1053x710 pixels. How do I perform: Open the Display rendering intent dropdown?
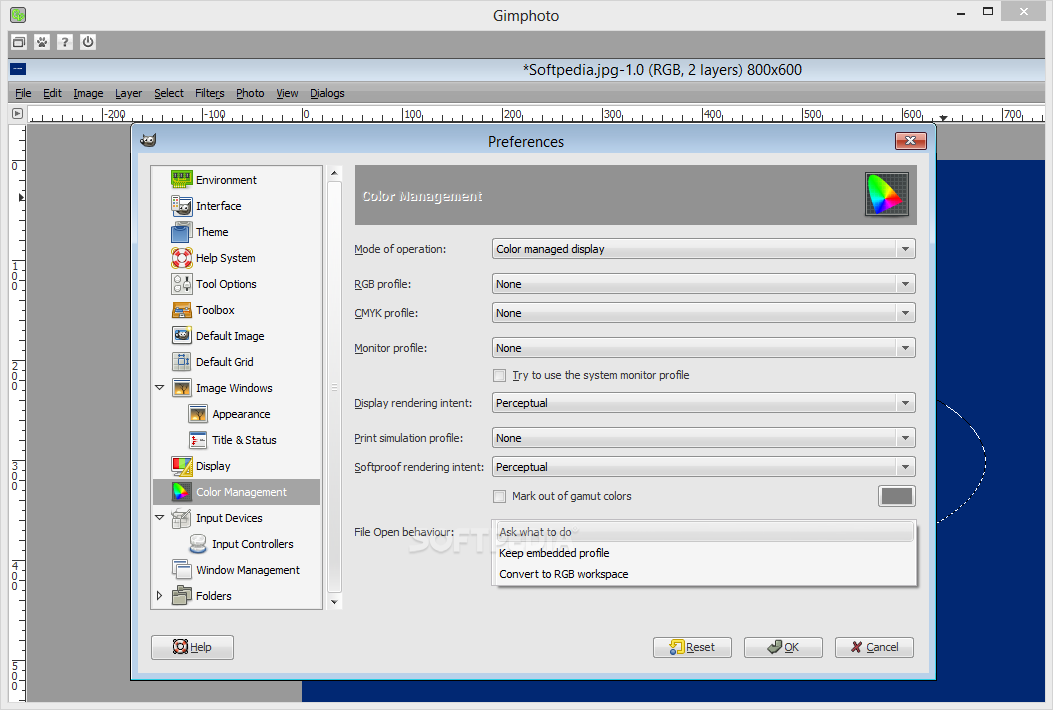(703, 403)
